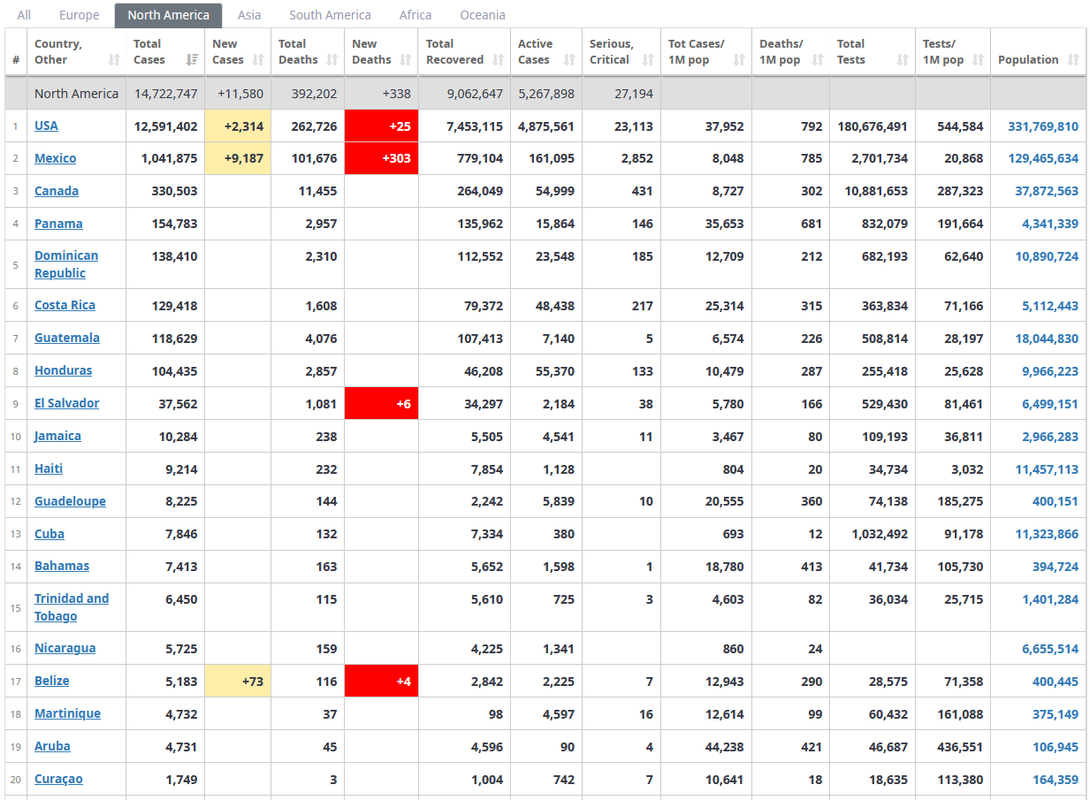Switch to the Europe tab
This screenshot has height=800, width=1090.
pyautogui.click(x=79, y=15)
